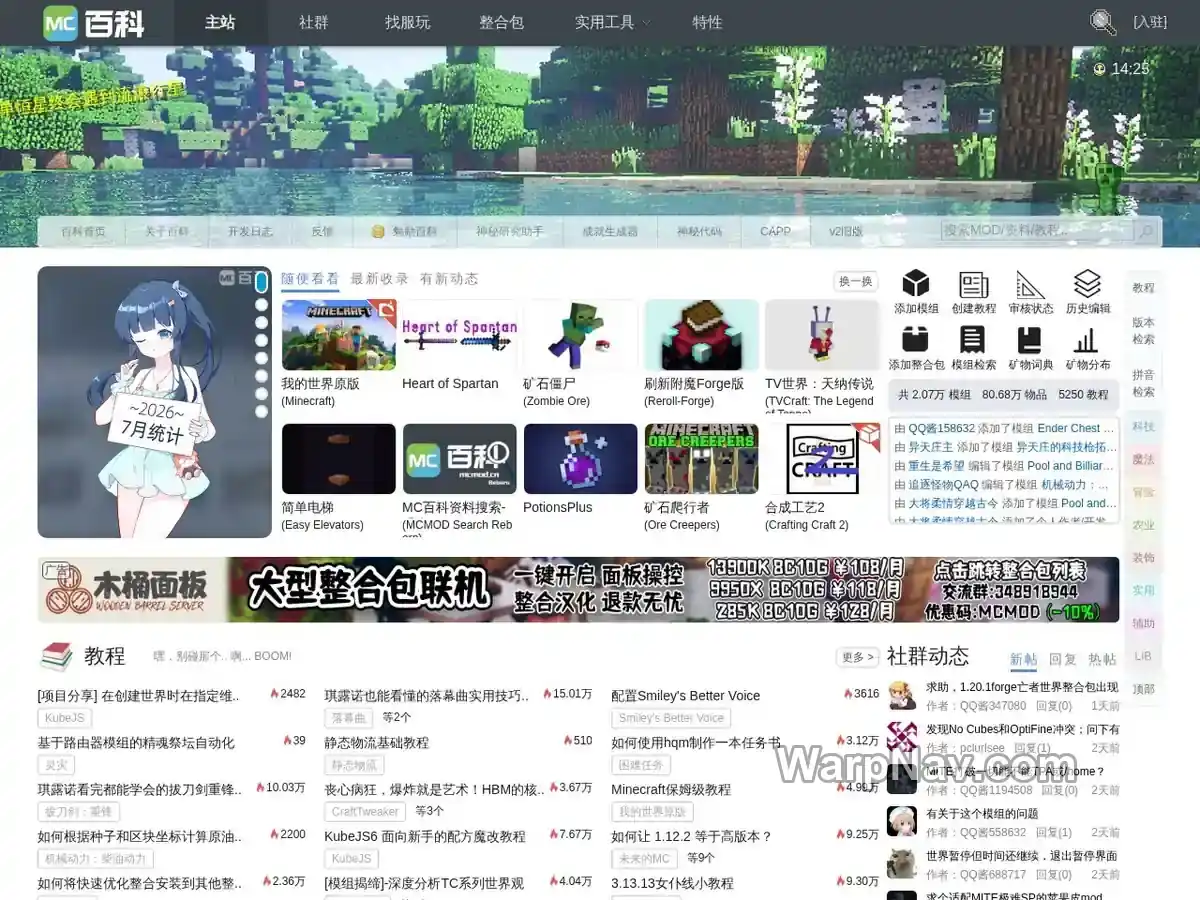
Task: Go to 主站 in top navigation
Action: [220, 22]
